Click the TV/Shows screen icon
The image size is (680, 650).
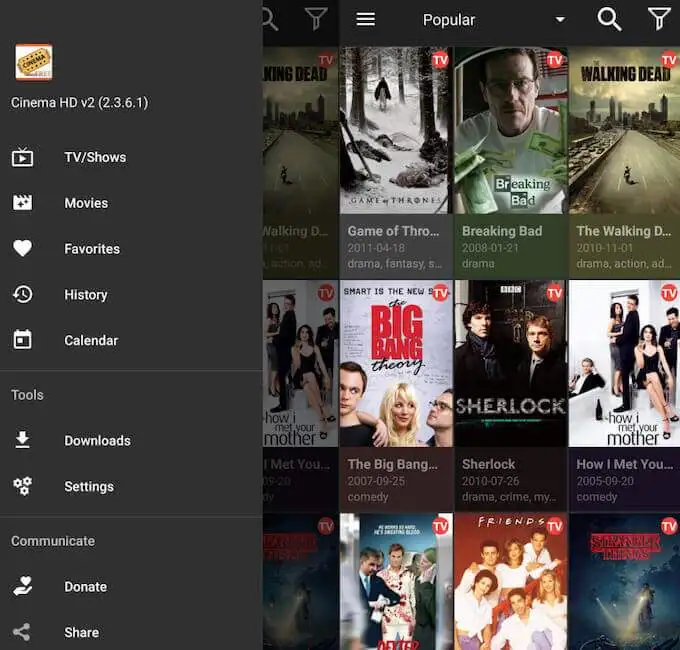[x=23, y=157]
